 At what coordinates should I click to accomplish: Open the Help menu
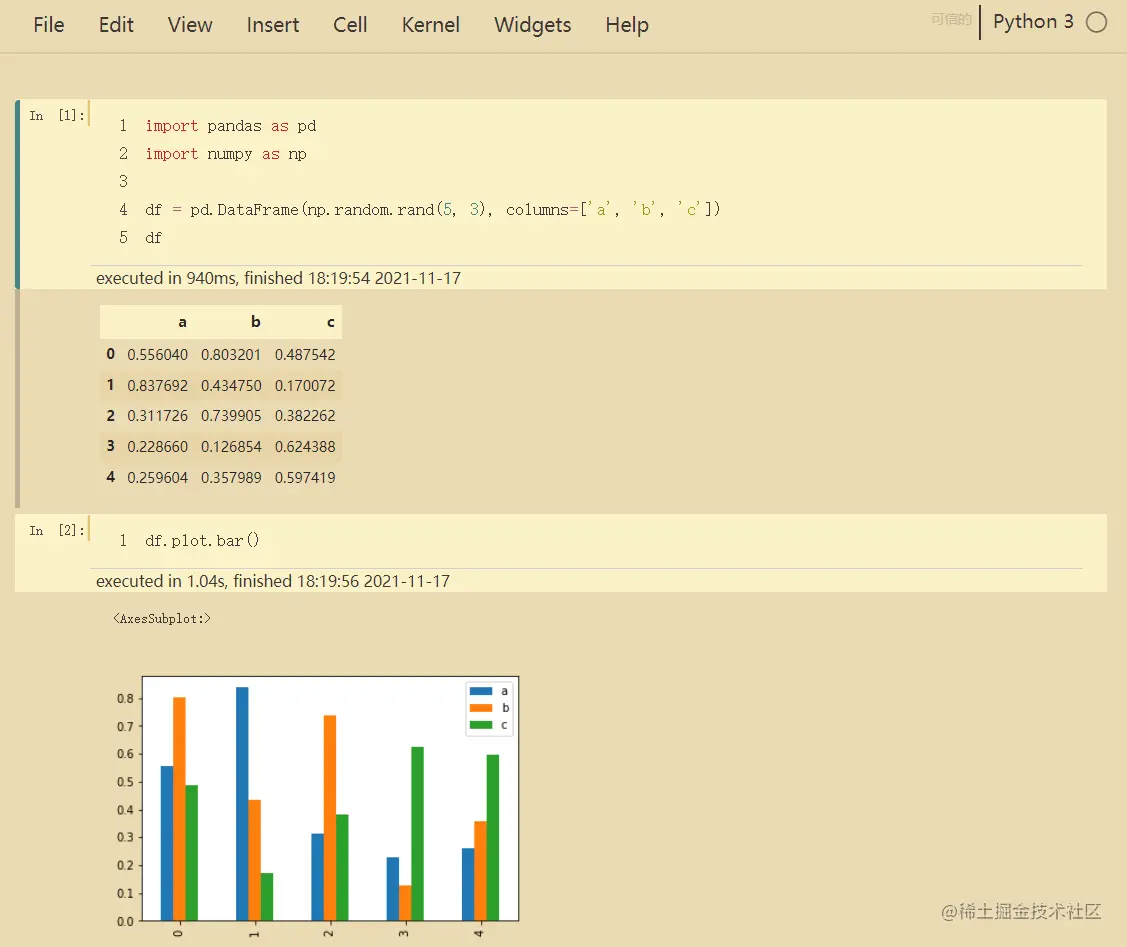pyautogui.click(x=627, y=25)
